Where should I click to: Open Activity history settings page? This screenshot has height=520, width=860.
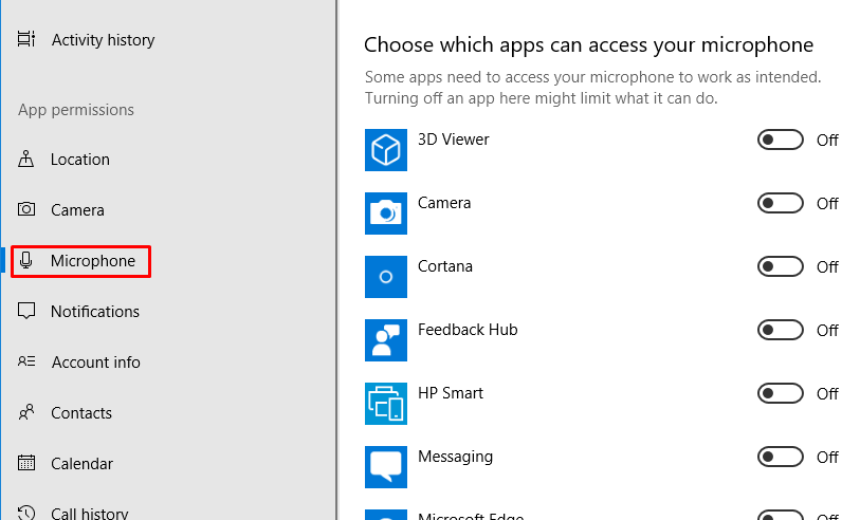coord(103,40)
